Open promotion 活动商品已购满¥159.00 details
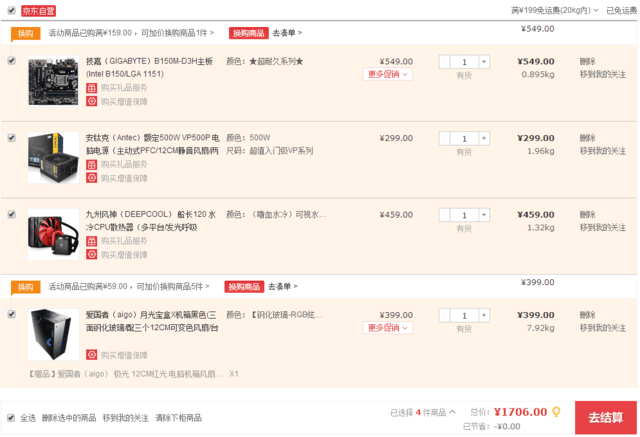Viewport: 640px width, 437px height. pyautogui.click(x=131, y=33)
